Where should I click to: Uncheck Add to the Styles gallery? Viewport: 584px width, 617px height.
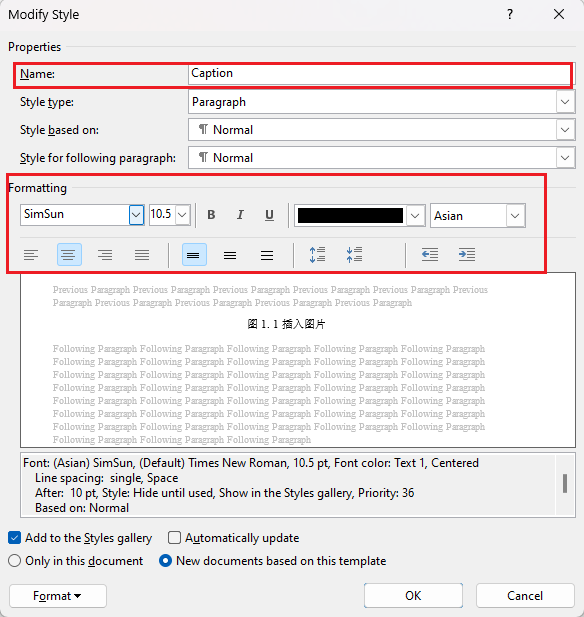tap(15, 538)
